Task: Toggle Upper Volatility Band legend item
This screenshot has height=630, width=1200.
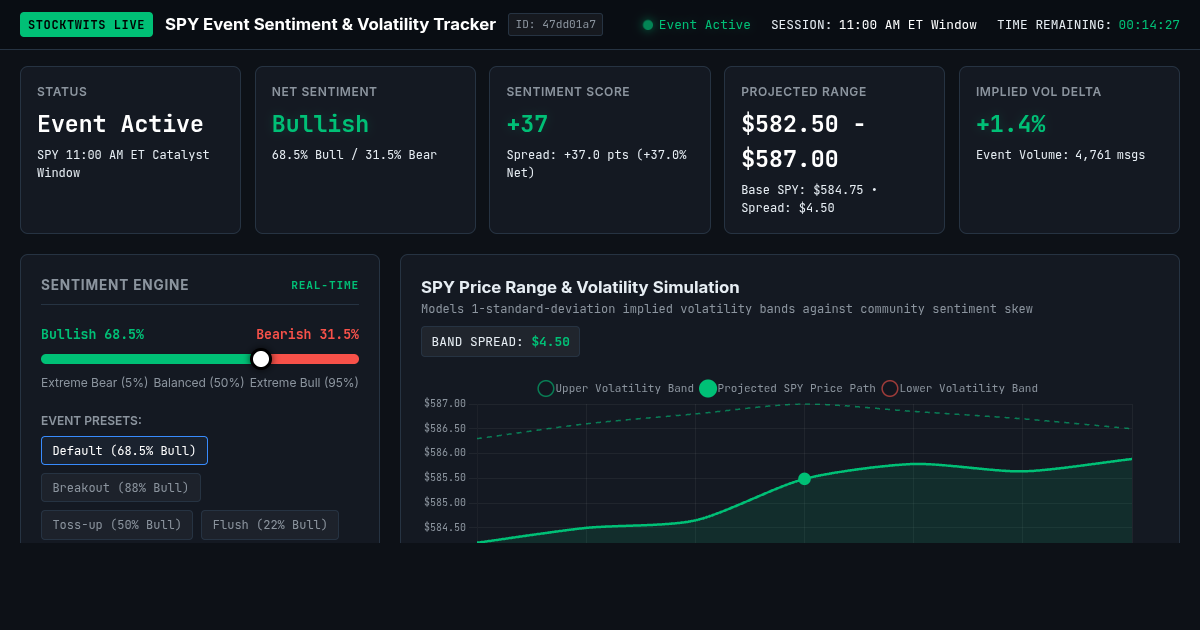Action: click(616, 388)
